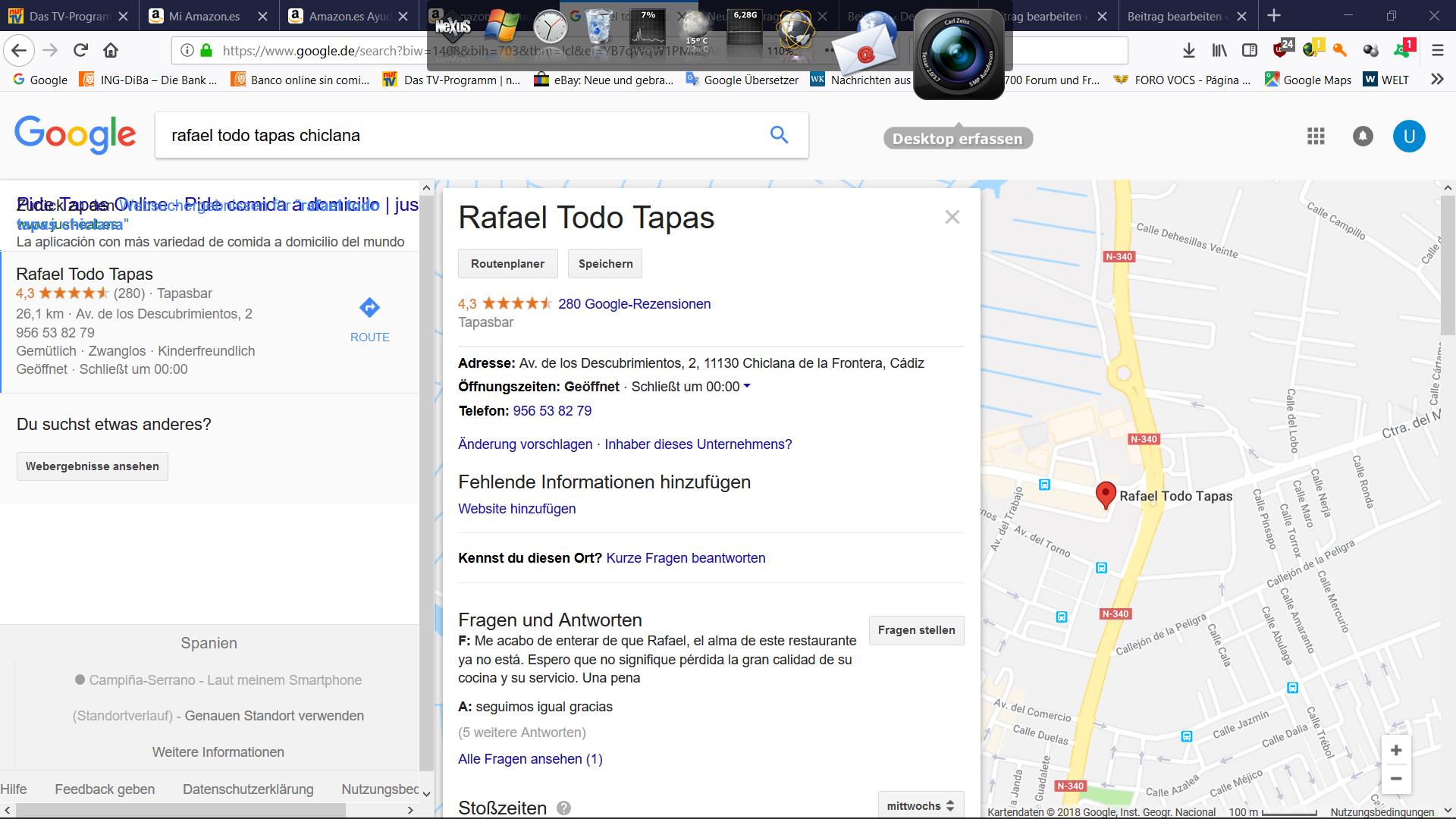Switch to the Mi Amazon.es tab

[204, 16]
